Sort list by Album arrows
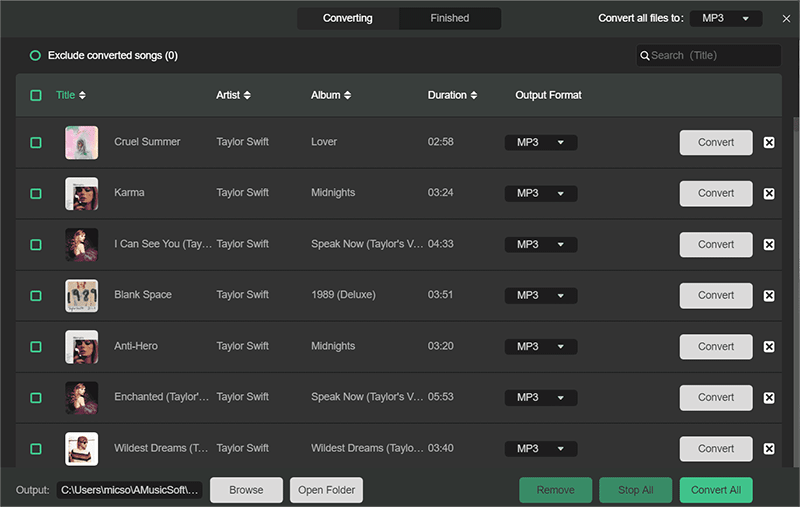Viewport: 800px width, 507px height. (x=347, y=95)
